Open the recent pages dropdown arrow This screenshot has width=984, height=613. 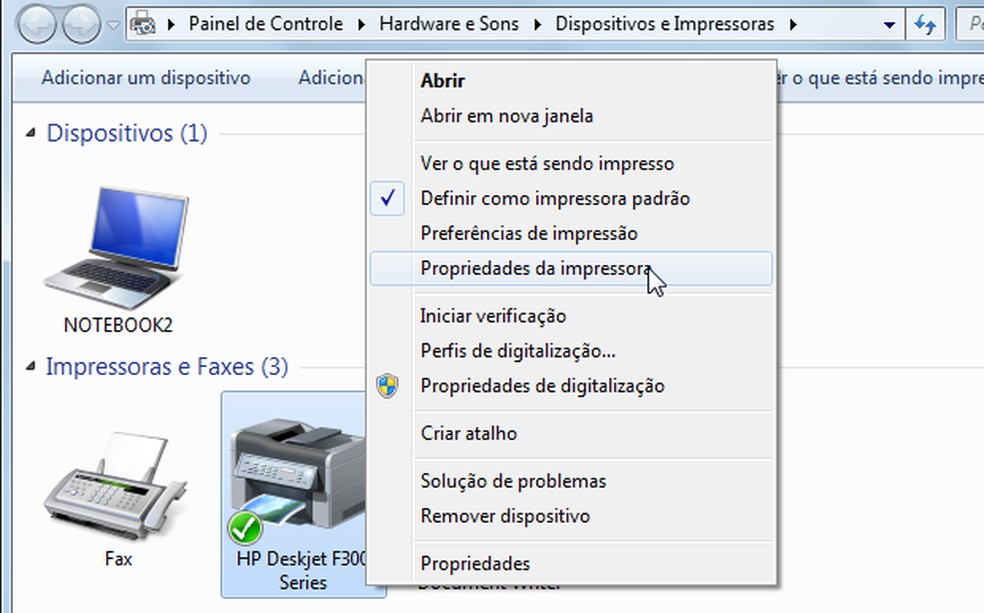[112, 25]
